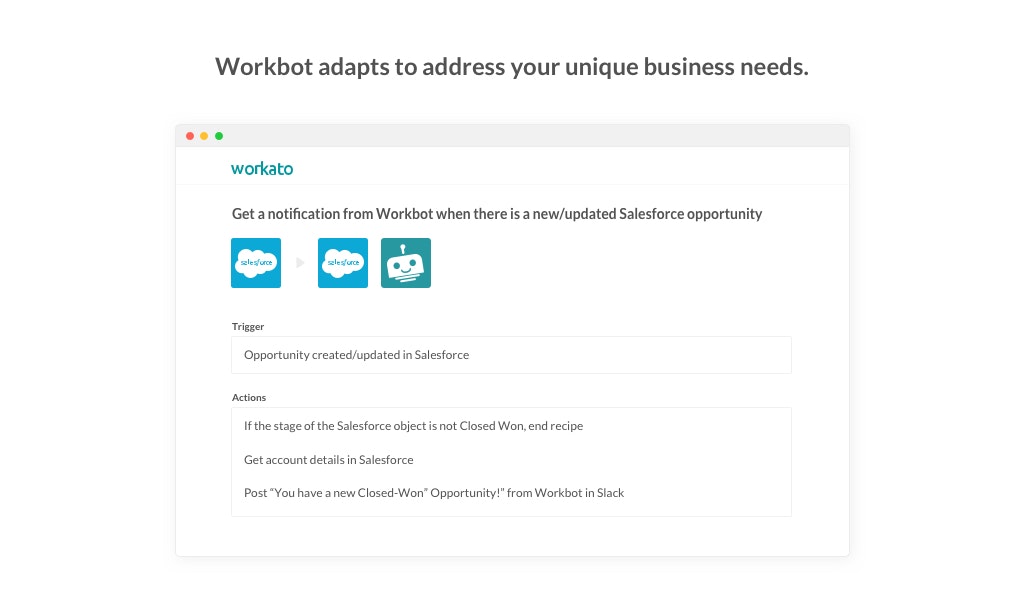Select the recipe title about Salesforce opportunity notifications
This screenshot has height=600, width=1024.
pyautogui.click(x=497, y=214)
